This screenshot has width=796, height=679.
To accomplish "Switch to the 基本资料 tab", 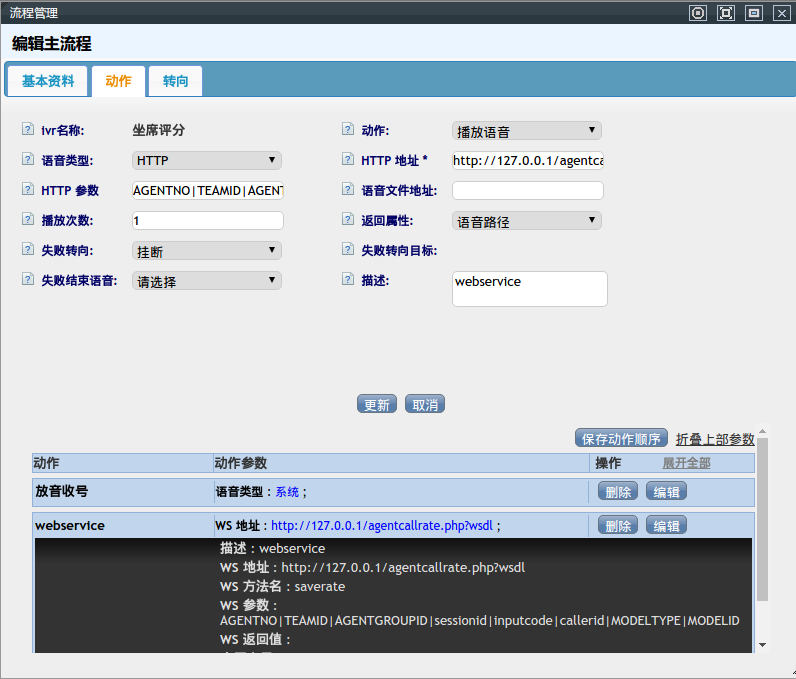I will pos(48,81).
